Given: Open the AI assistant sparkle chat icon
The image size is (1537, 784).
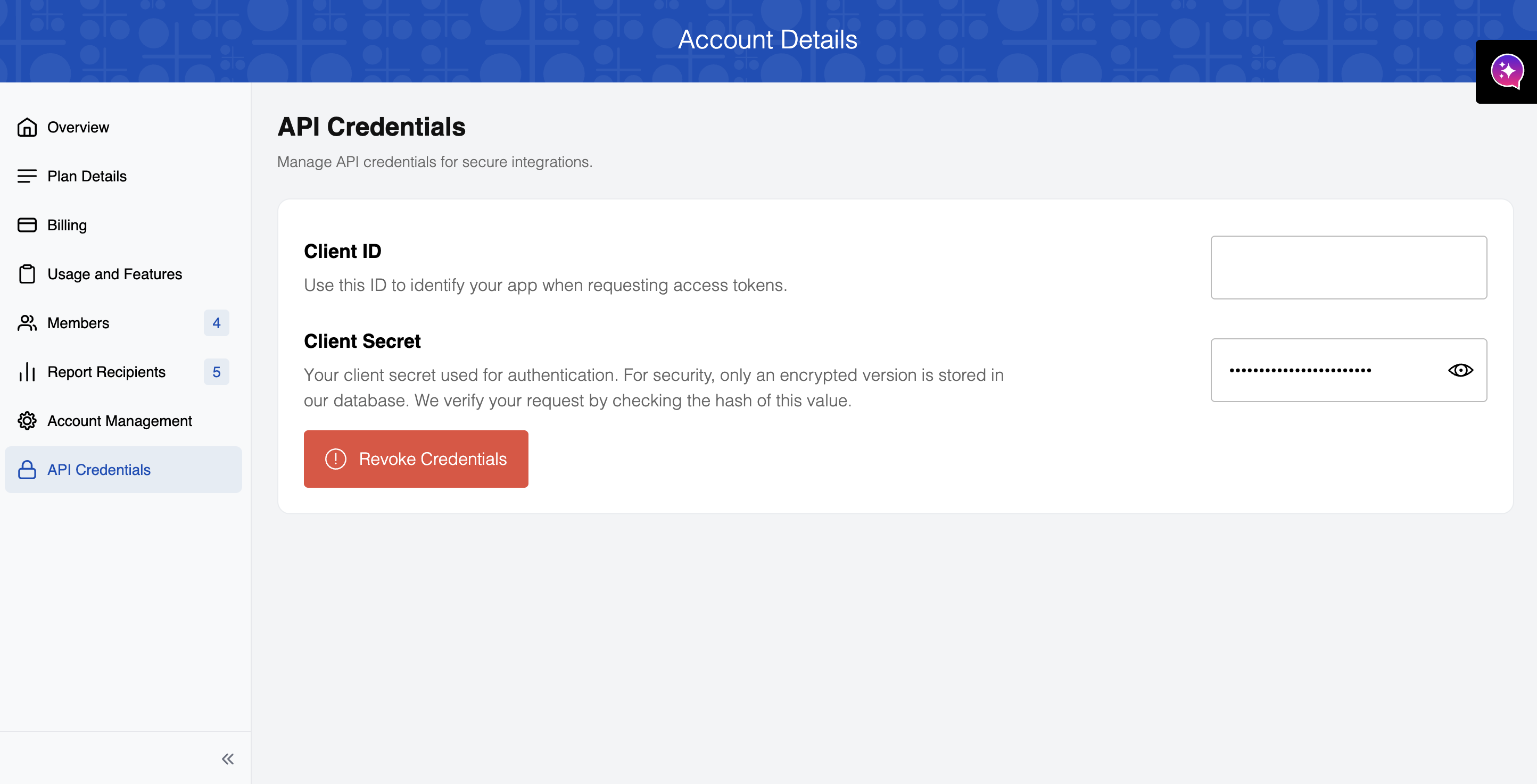Looking at the screenshot, I should coord(1507,71).
